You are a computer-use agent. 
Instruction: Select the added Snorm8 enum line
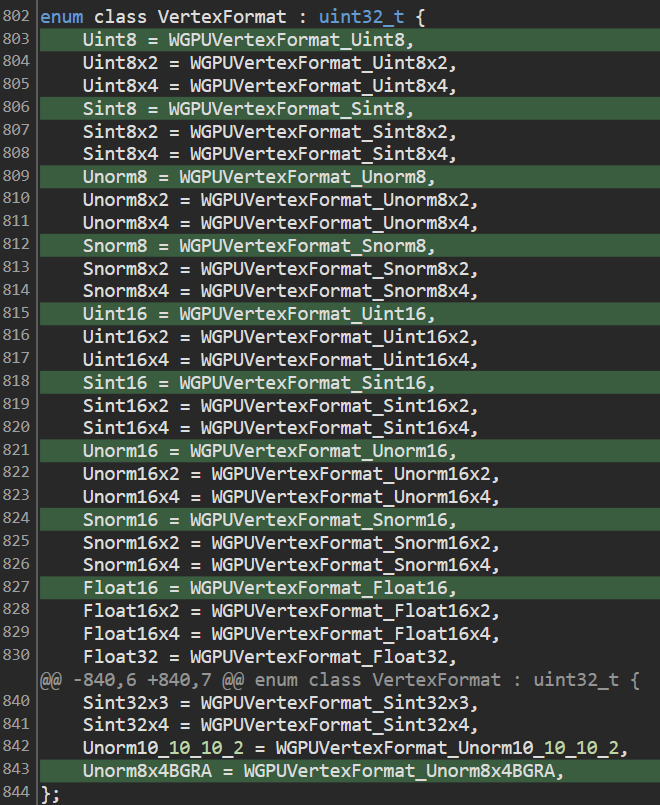tap(350, 245)
